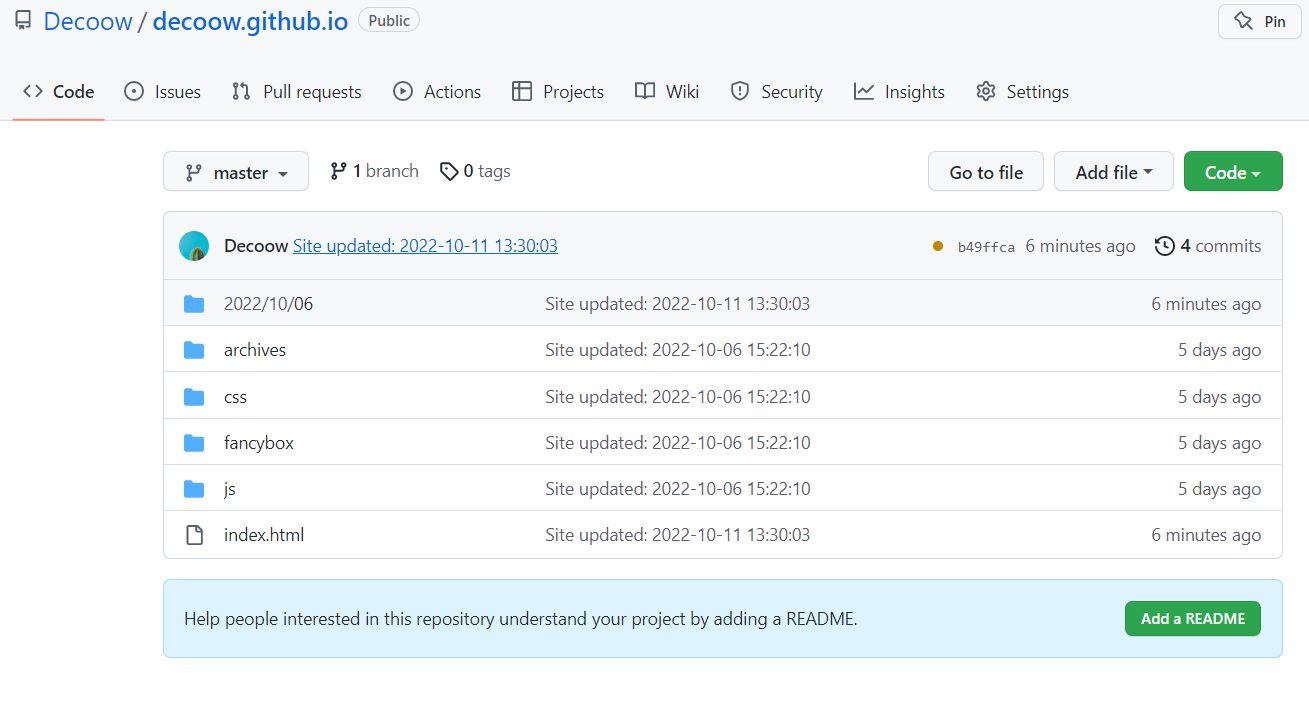This screenshot has height=704, width=1309.
Task: Click the folder icon for css
Action: pyautogui.click(x=194, y=397)
